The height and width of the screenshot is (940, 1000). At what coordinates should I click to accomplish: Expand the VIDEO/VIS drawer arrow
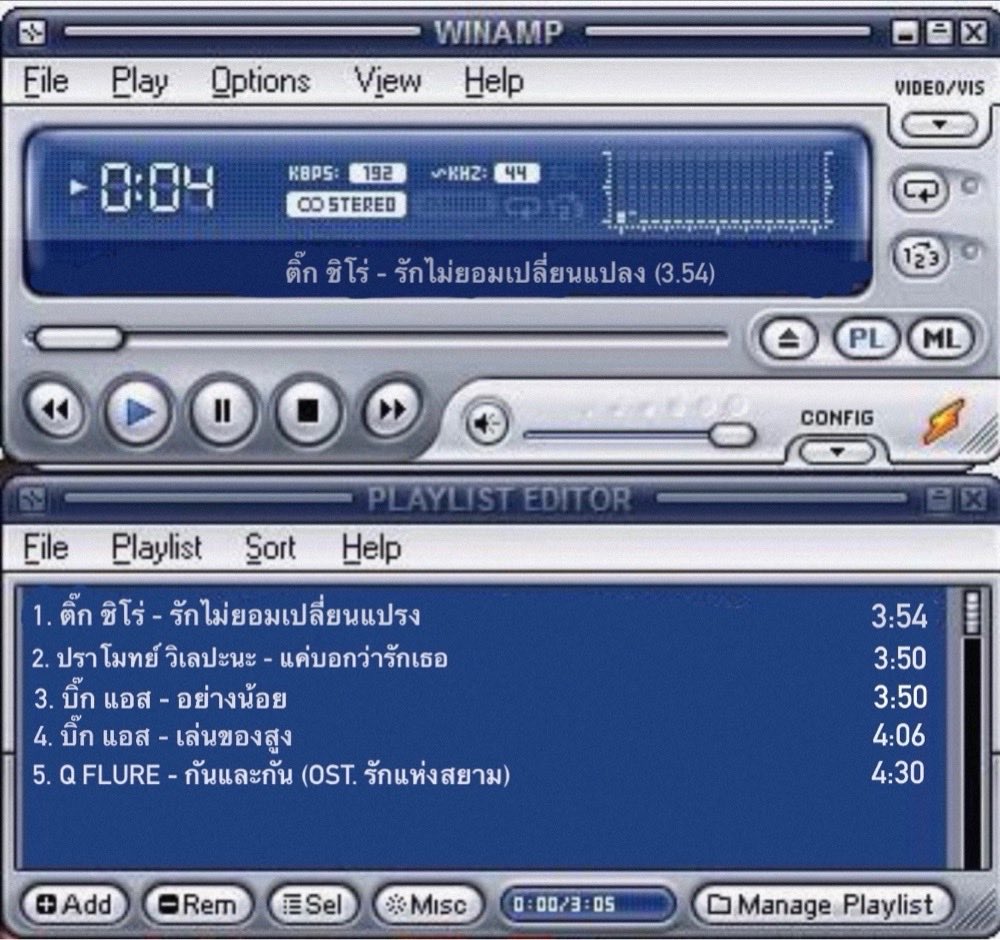click(x=939, y=124)
